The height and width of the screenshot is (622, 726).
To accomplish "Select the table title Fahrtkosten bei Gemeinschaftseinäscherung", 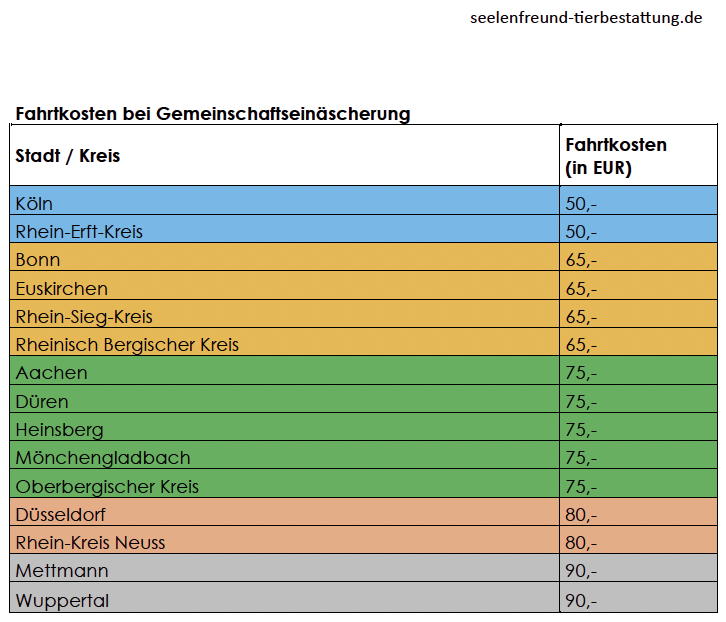I will (213, 114).
